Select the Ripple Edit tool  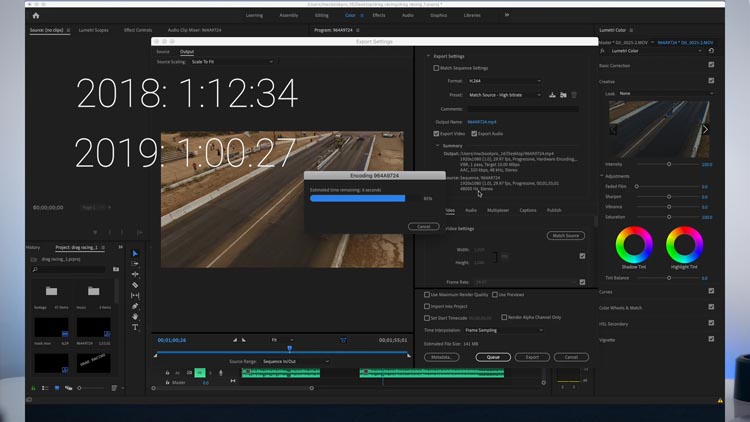[135, 274]
